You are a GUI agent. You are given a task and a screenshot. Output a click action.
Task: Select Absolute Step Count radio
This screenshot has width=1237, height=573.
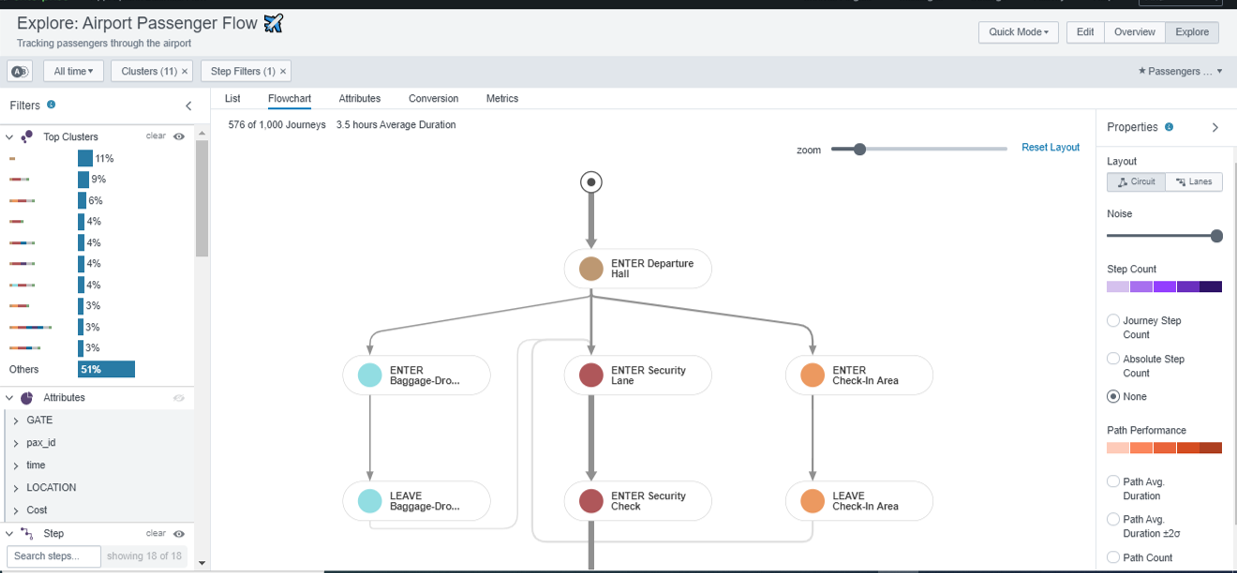click(1113, 358)
